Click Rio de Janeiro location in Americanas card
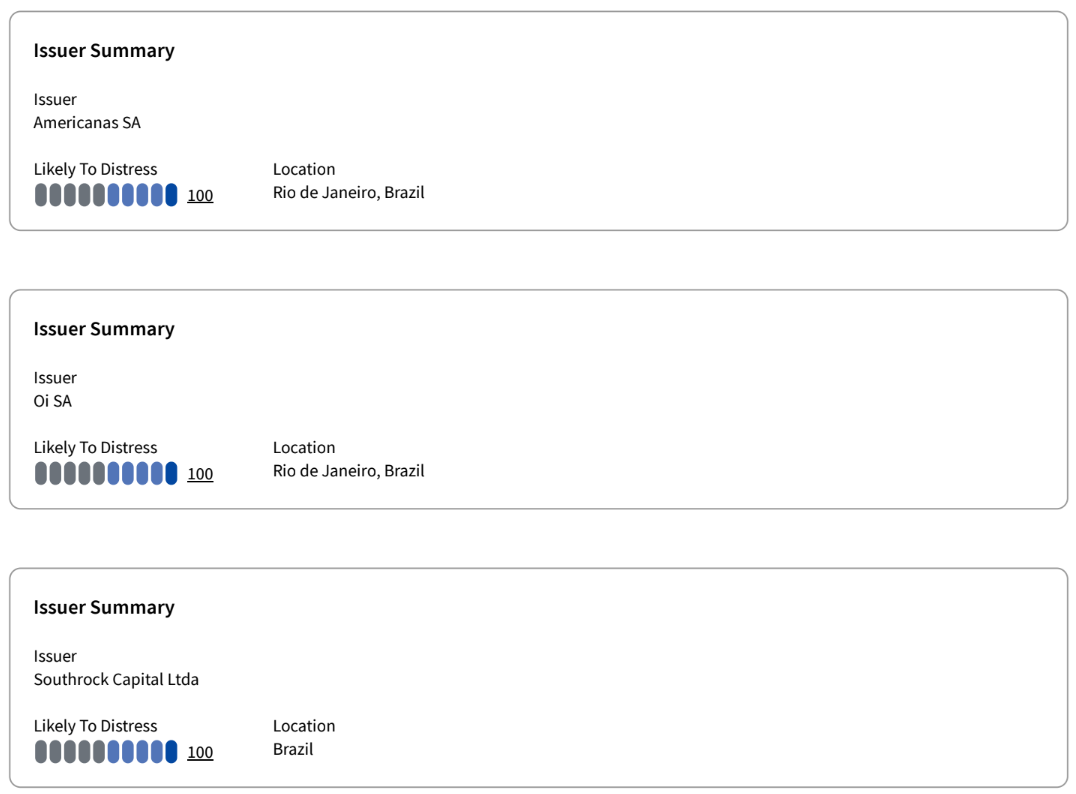1076x794 pixels. click(x=348, y=192)
